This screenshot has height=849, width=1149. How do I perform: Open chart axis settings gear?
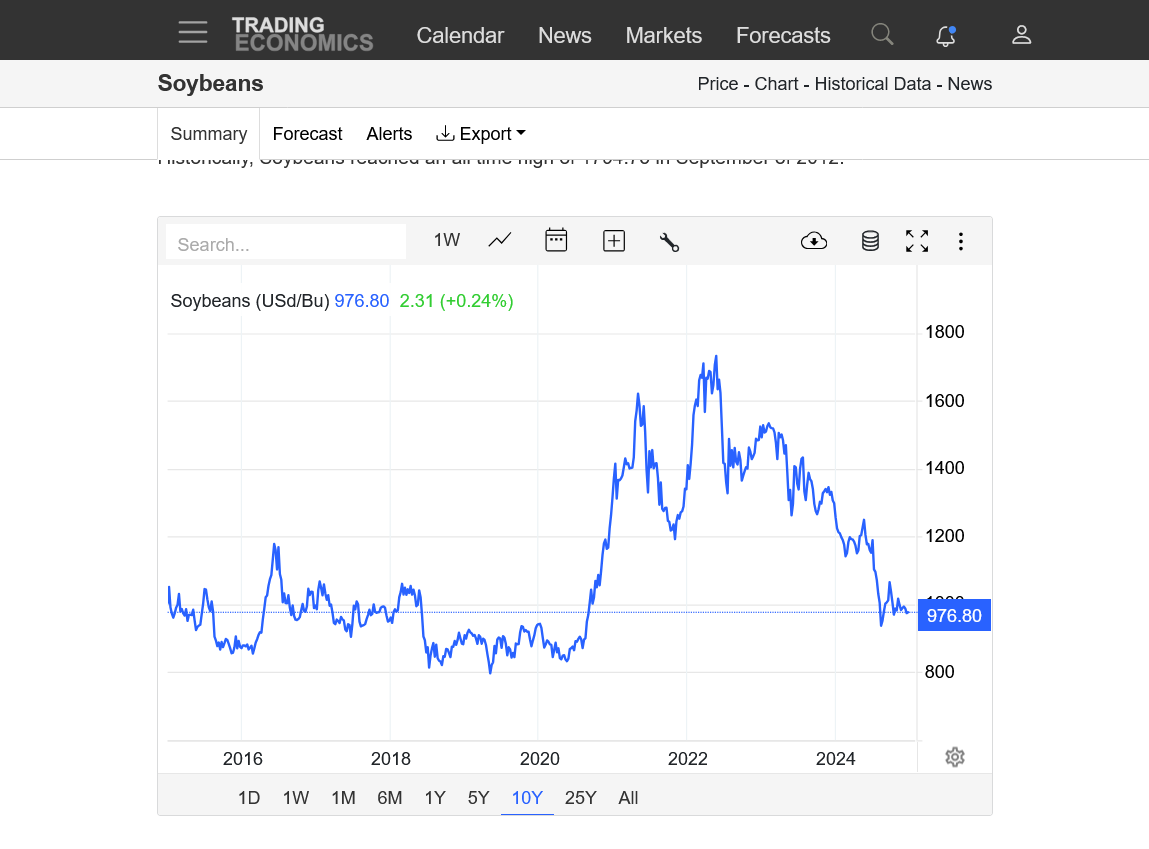[x=954, y=757]
